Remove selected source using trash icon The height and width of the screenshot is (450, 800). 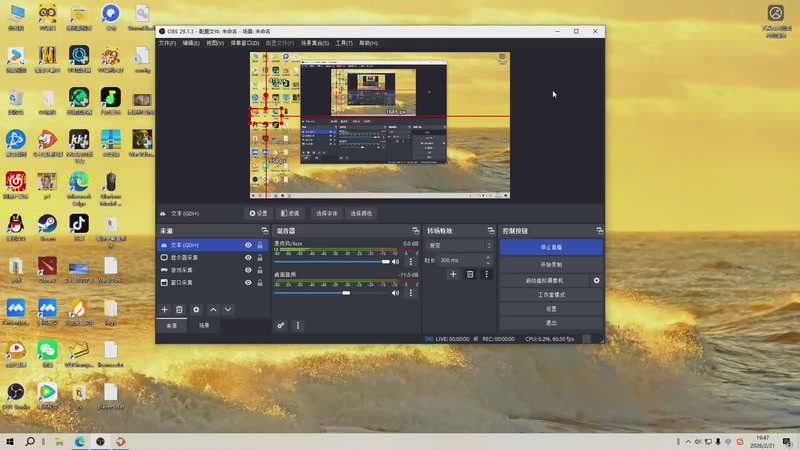(x=179, y=310)
